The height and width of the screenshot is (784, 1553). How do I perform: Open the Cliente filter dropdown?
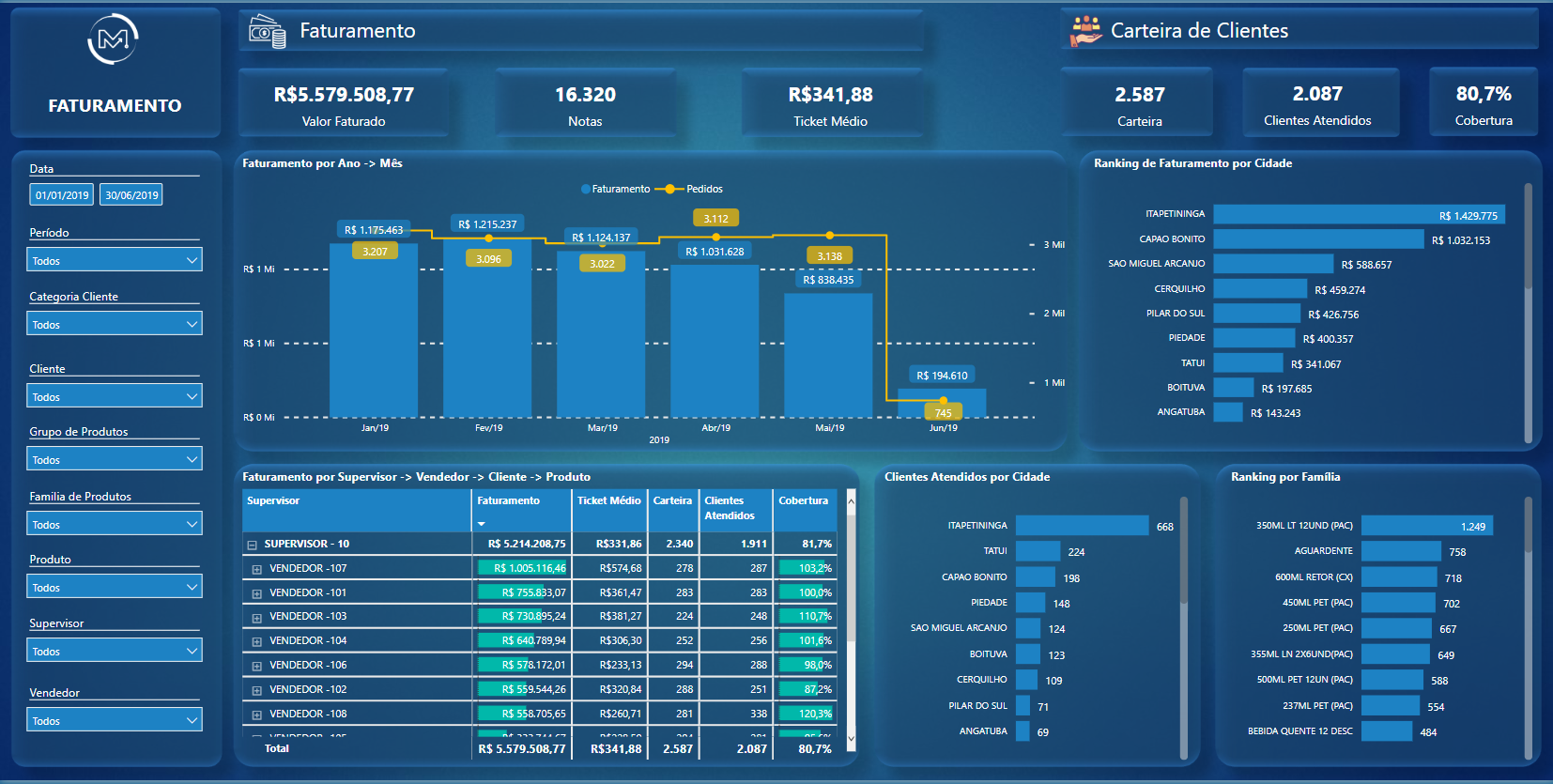(x=115, y=396)
